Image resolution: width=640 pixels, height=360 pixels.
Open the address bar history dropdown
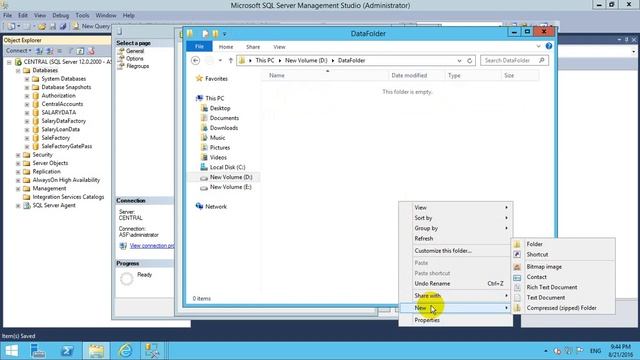coord(459,60)
